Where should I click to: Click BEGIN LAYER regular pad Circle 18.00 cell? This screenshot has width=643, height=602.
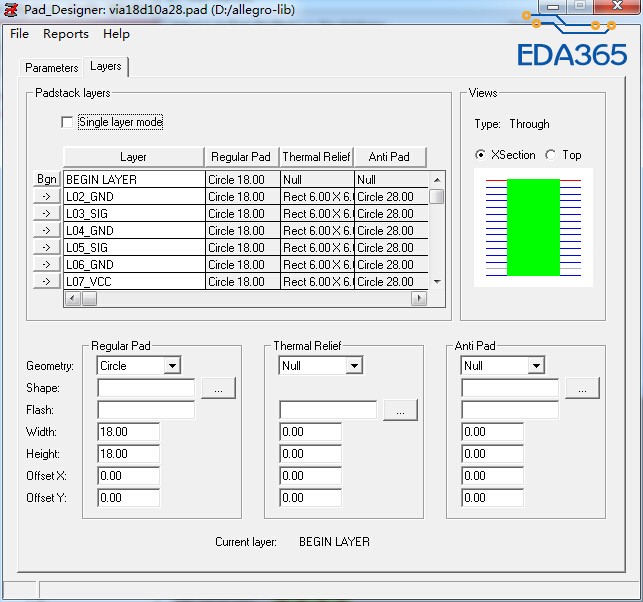tap(242, 180)
